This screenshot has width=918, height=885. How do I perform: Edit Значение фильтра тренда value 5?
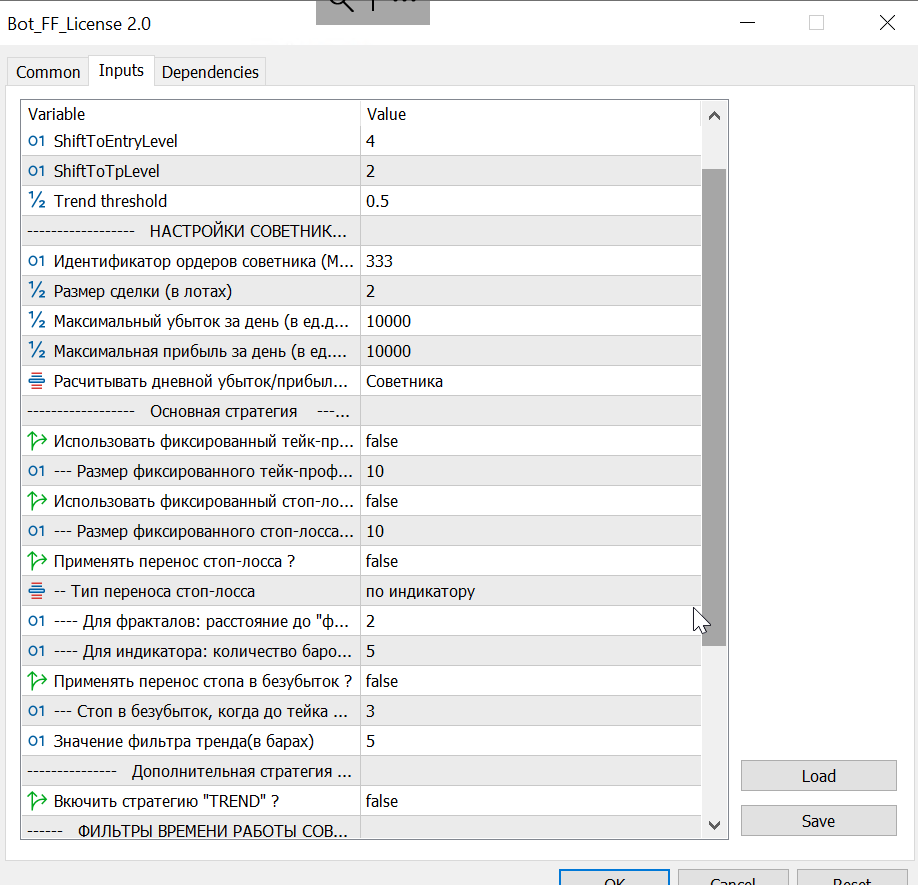[x=530, y=741]
